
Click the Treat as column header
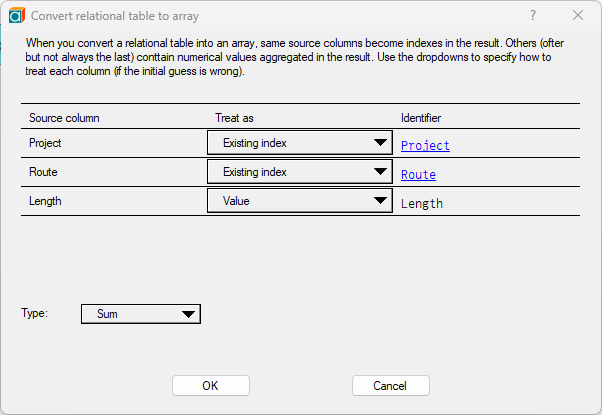tap(234, 118)
